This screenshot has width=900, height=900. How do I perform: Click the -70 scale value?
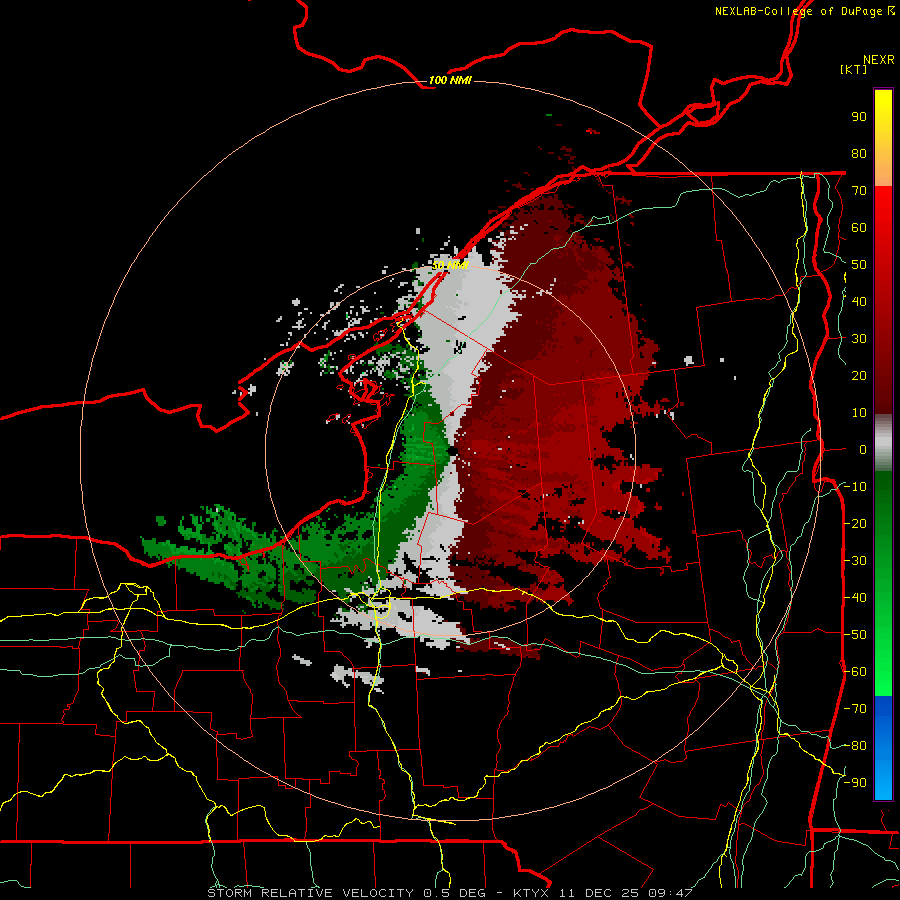point(855,709)
